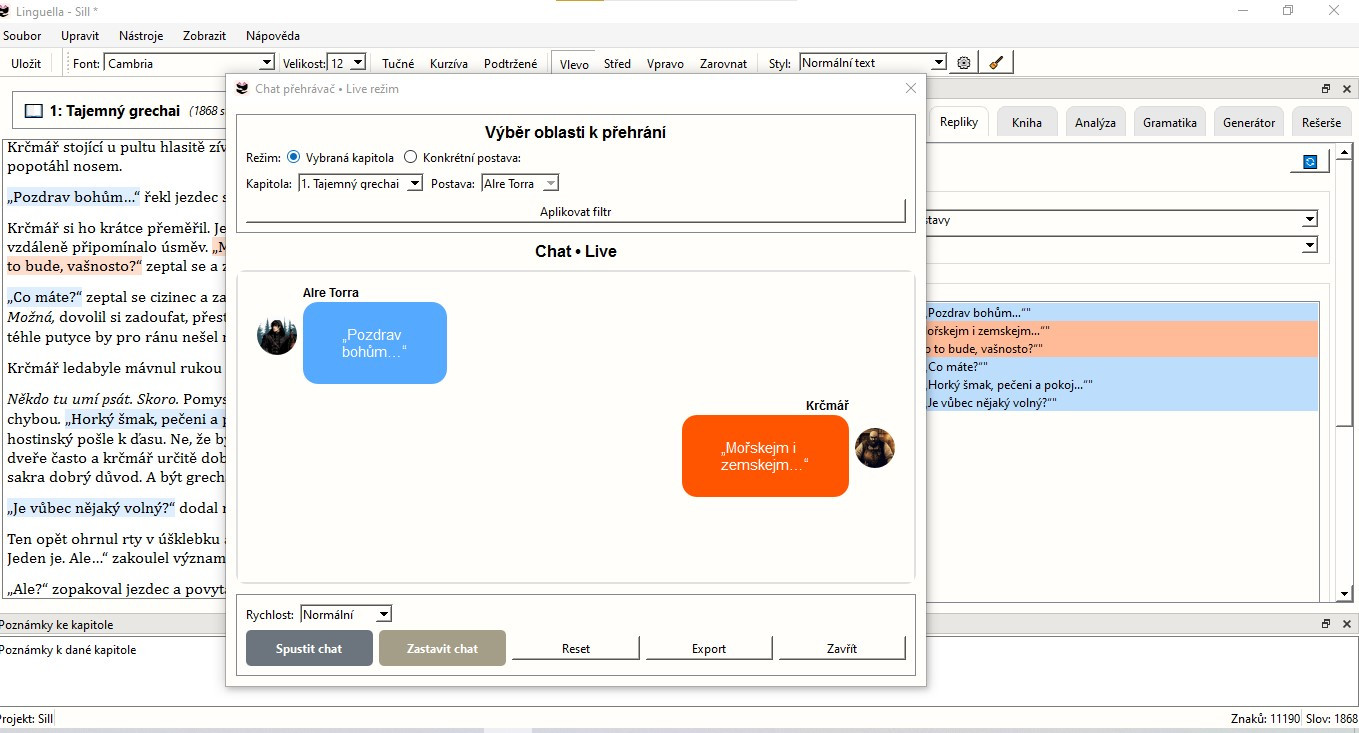Viewport: 1359px width, 733px height.
Task: Open the empty dropdown in the Repliky panel
Action: (1122, 245)
